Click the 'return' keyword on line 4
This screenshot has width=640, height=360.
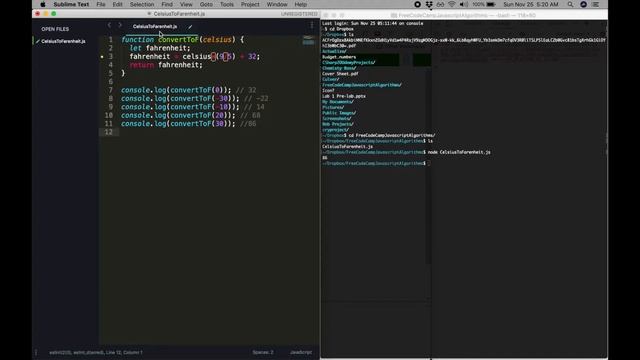point(142,65)
